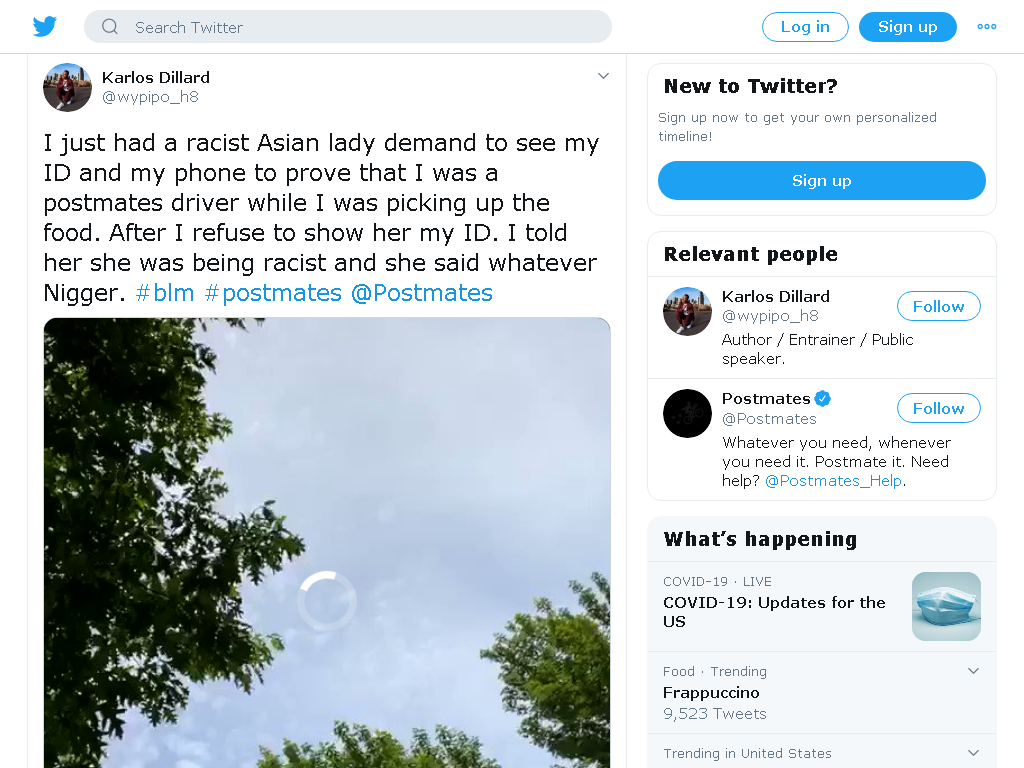Open the #blm hashtag link
1024x768 pixels.
(x=165, y=293)
